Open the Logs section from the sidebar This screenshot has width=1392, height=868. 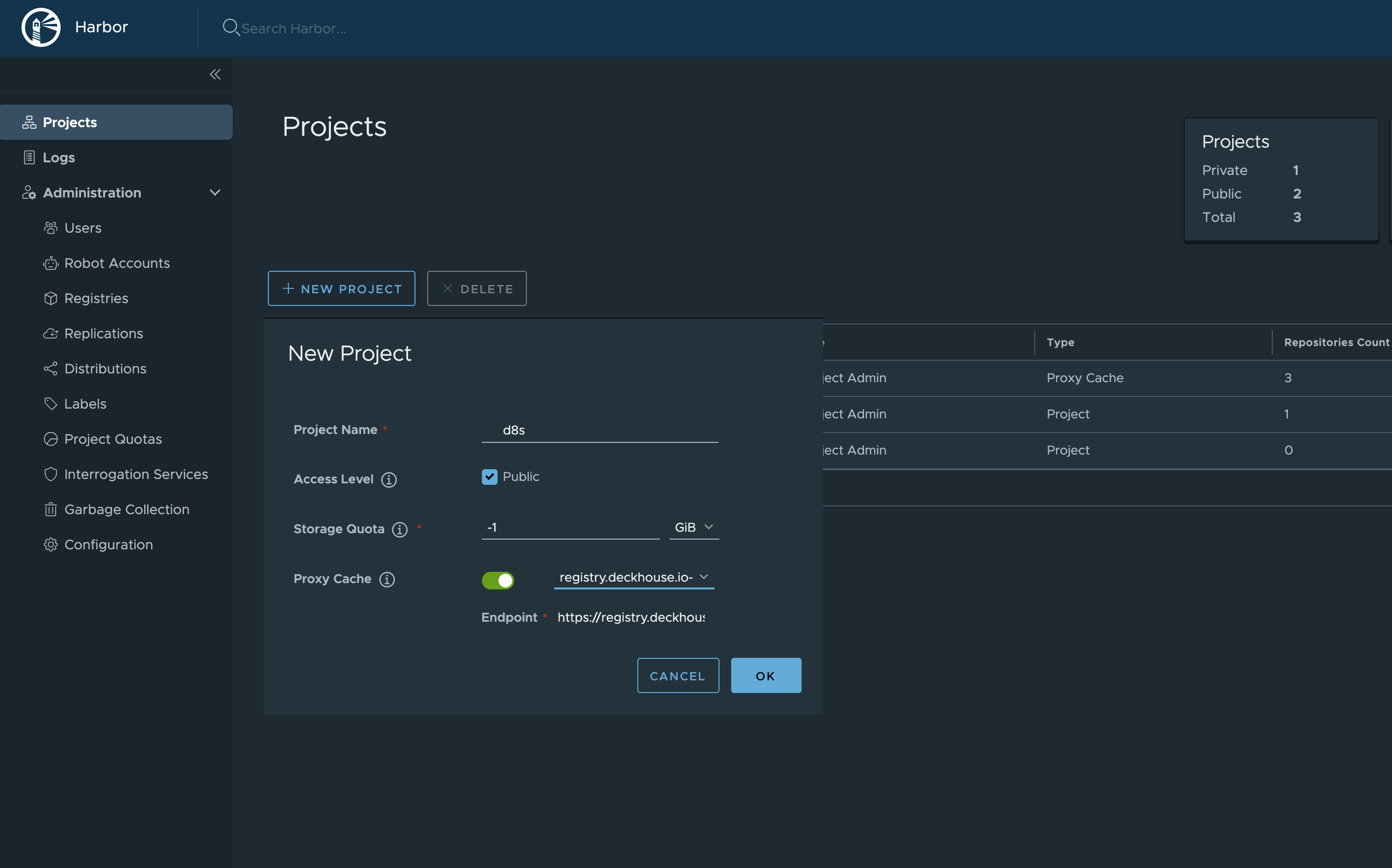(59, 157)
